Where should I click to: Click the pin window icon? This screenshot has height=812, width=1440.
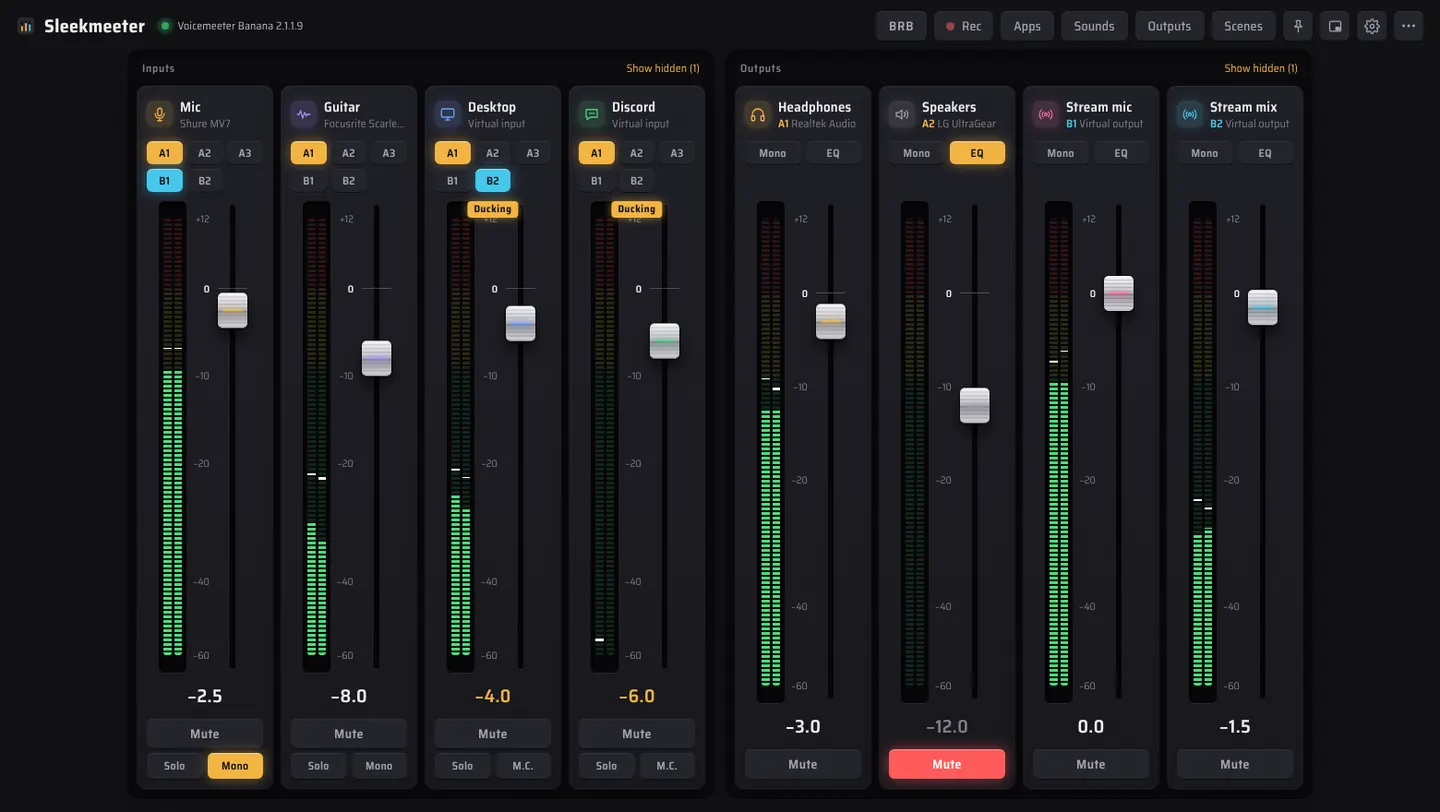[1298, 26]
